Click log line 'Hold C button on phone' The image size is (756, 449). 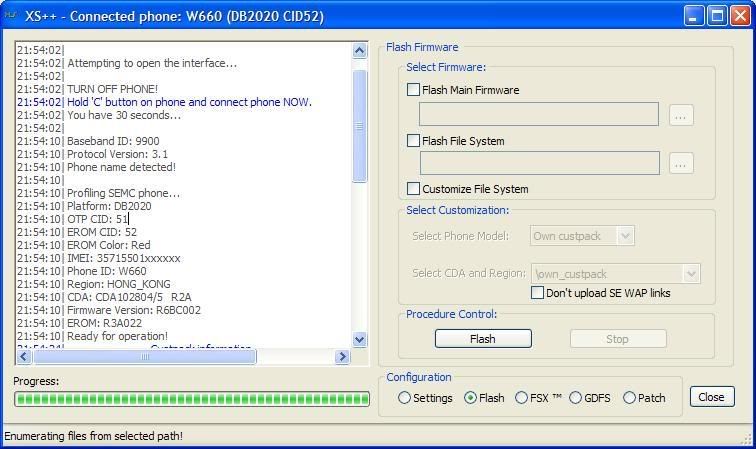189,102
